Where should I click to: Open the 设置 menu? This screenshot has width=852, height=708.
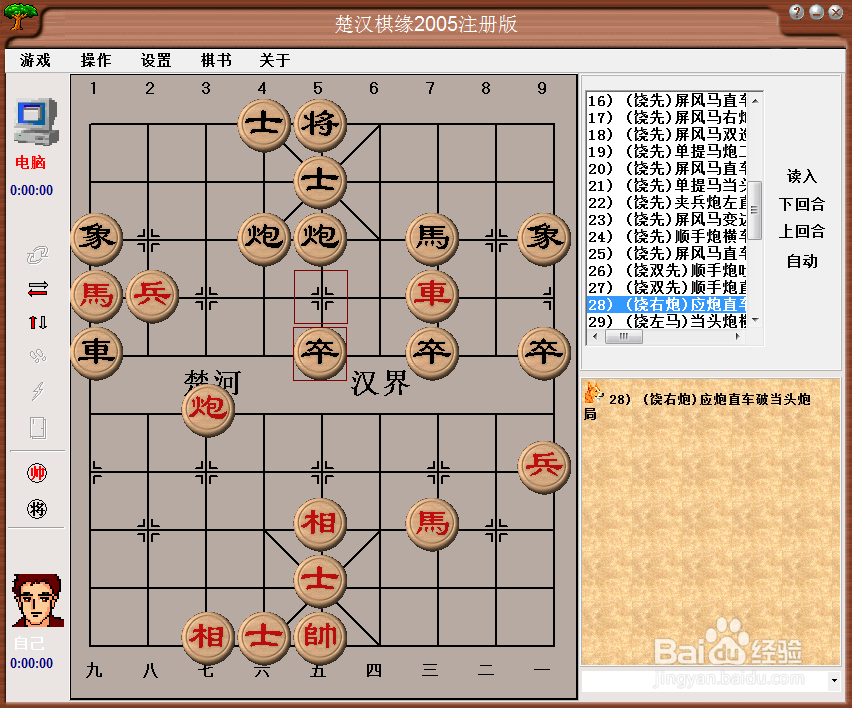point(156,60)
